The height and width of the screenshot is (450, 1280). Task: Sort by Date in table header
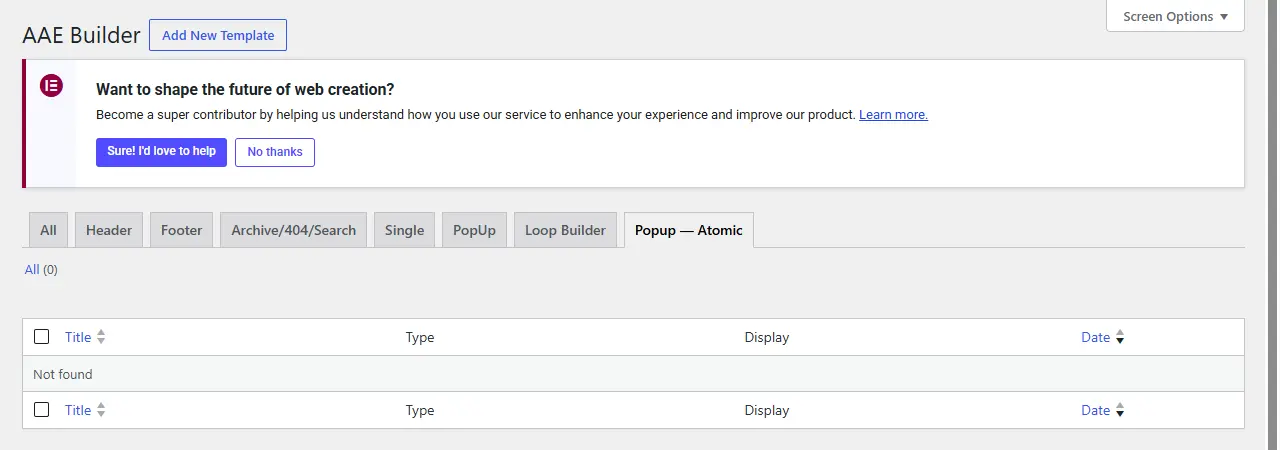pyautogui.click(x=1095, y=338)
